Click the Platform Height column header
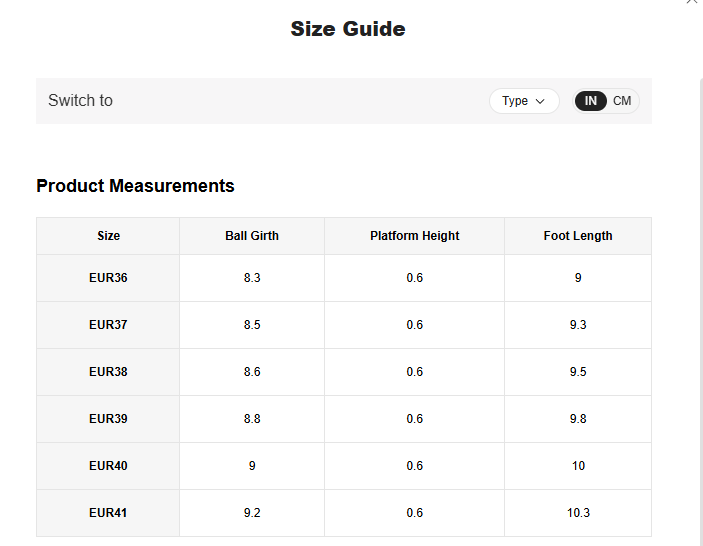Image resolution: width=703 pixels, height=546 pixels. point(414,236)
